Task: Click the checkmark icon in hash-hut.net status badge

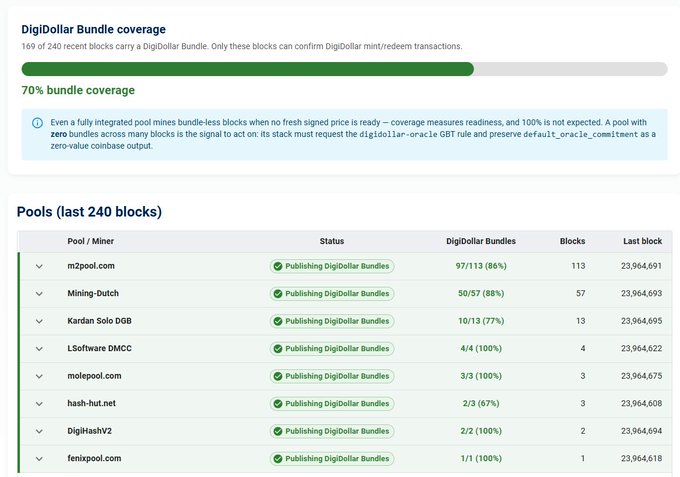Action: [278, 404]
